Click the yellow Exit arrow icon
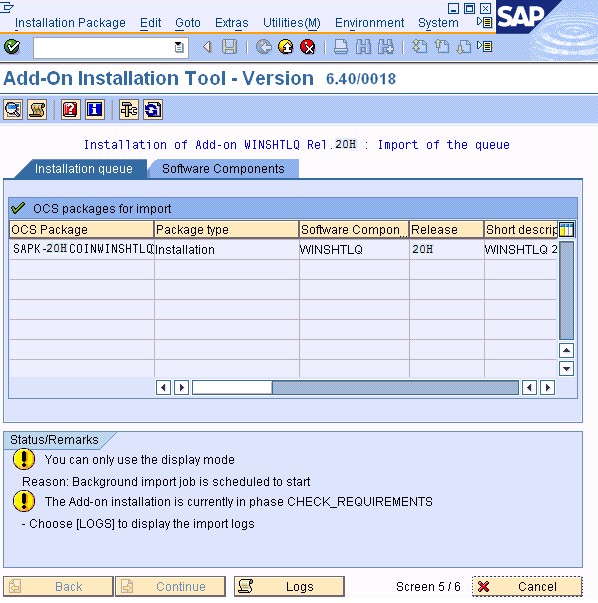This screenshot has width=598, height=603. tap(286, 47)
